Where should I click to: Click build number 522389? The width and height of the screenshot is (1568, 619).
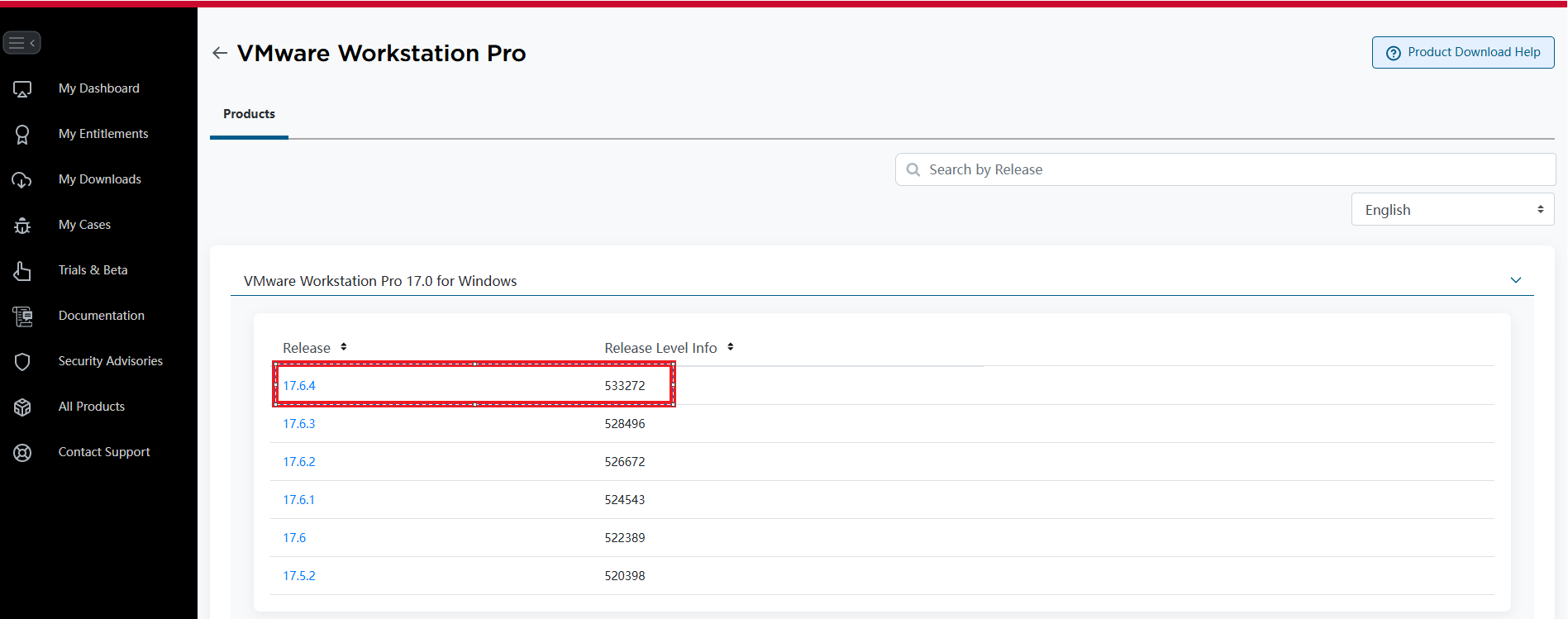[625, 538]
